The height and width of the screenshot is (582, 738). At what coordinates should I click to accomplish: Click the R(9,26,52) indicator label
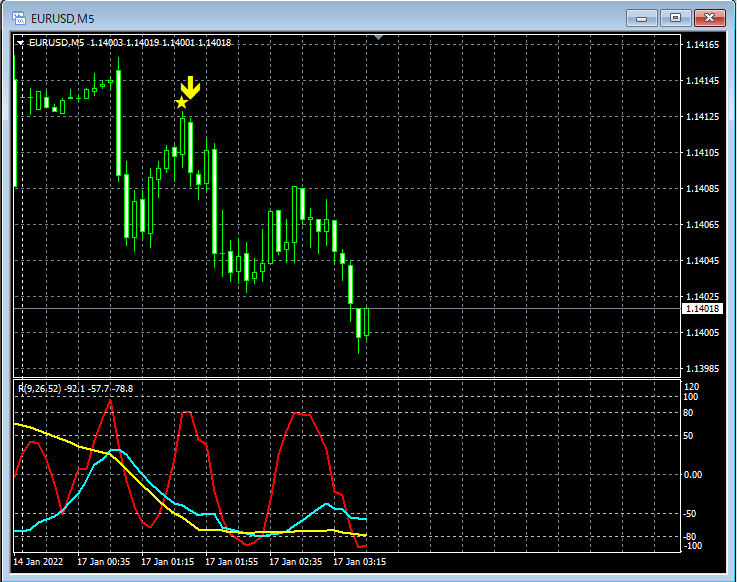[75, 389]
